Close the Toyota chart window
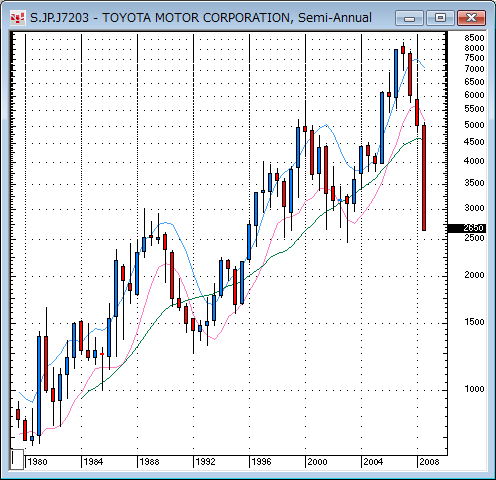 [471, 18]
